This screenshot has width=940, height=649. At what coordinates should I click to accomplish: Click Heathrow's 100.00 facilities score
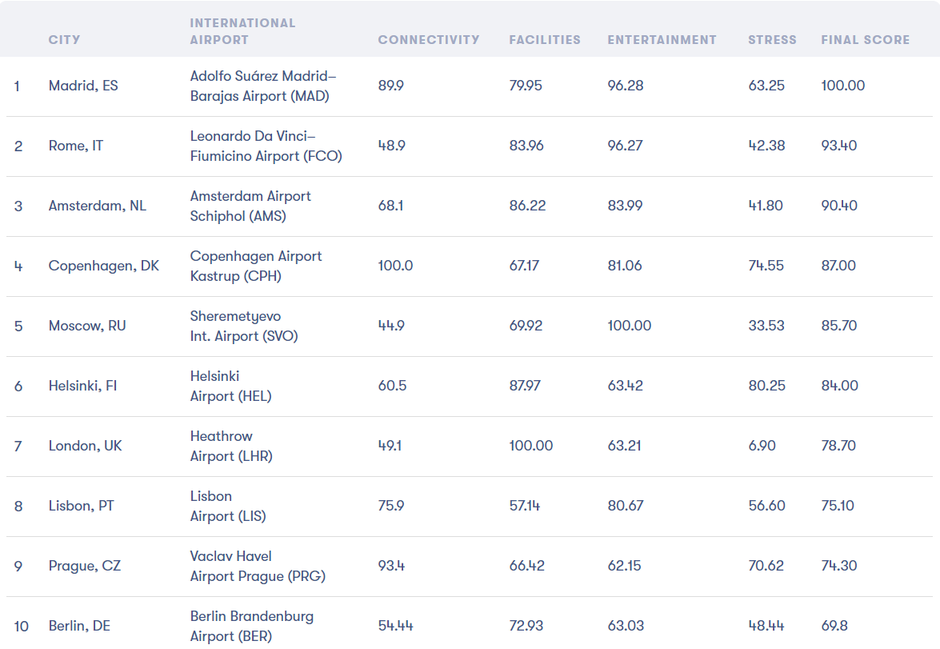pyautogui.click(x=530, y=446)
